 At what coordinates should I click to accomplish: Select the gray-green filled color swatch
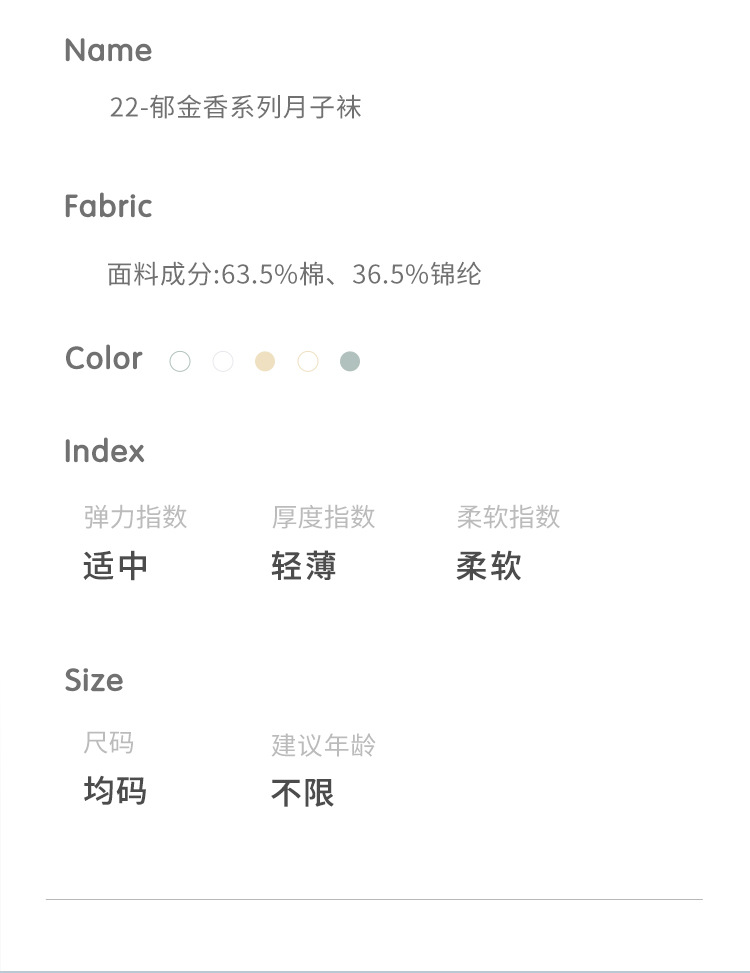(349, 361)
